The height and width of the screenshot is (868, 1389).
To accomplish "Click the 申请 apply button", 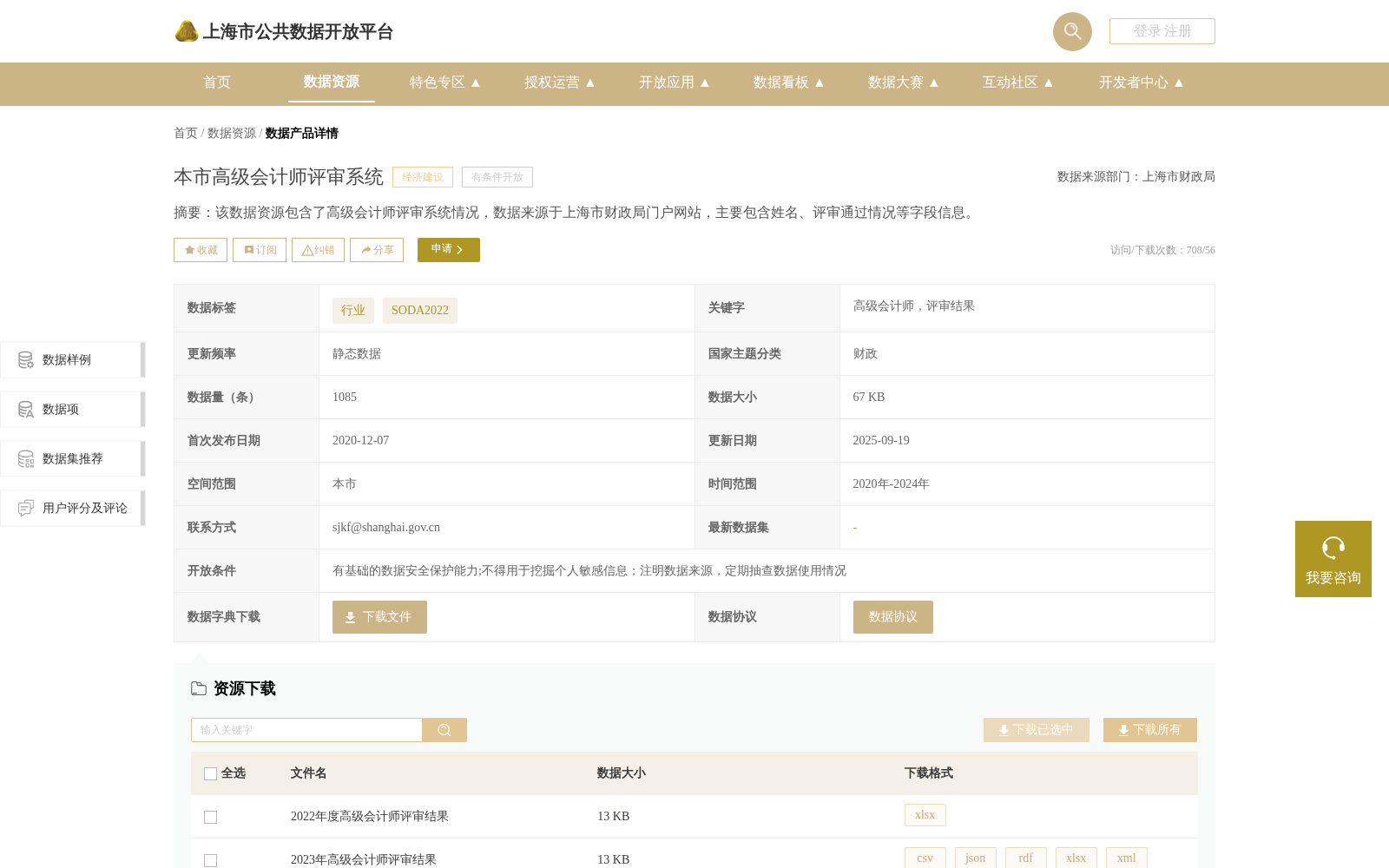I will pos(449,250).
